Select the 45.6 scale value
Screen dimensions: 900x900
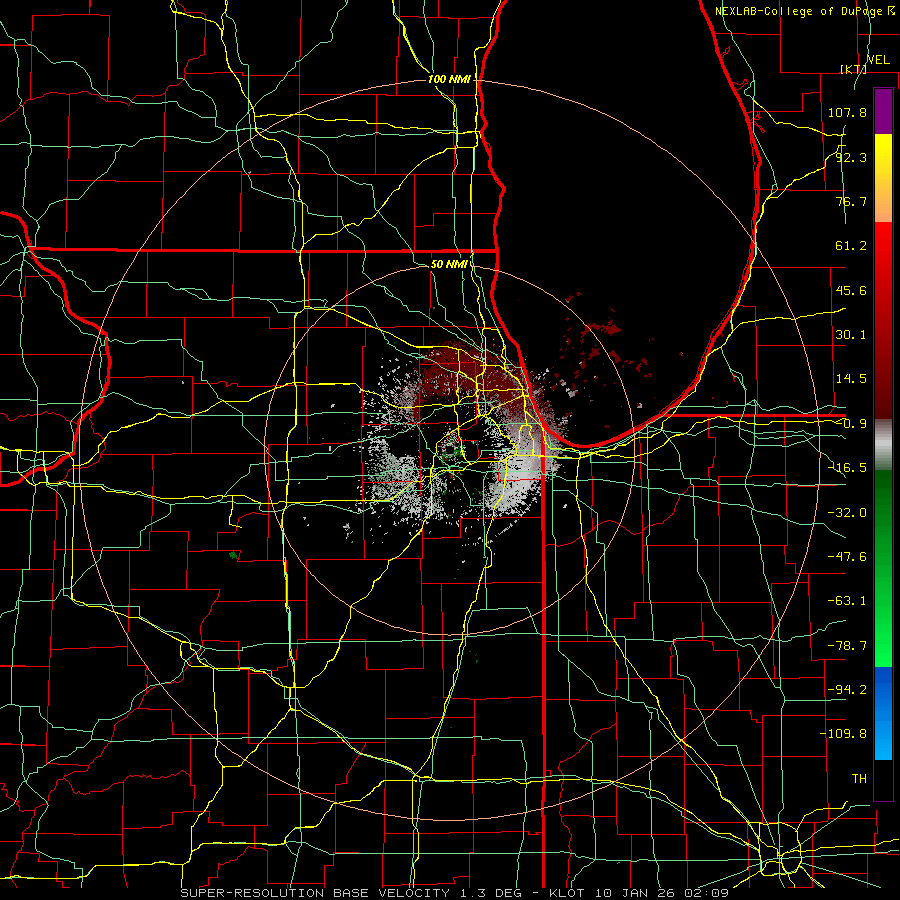(x=851, y=290)
